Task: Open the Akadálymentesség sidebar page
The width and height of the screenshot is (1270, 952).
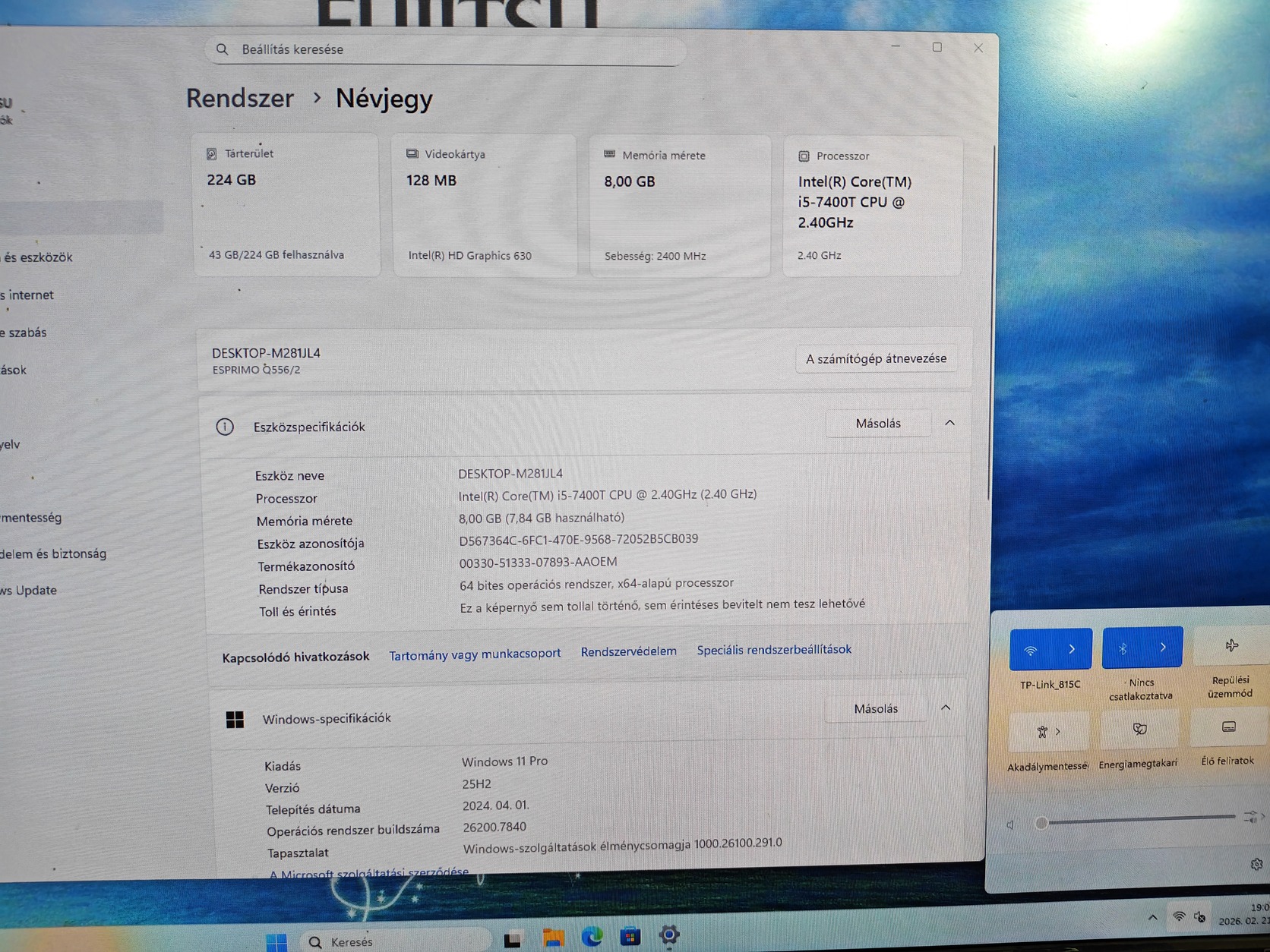Action: (31, 518)
